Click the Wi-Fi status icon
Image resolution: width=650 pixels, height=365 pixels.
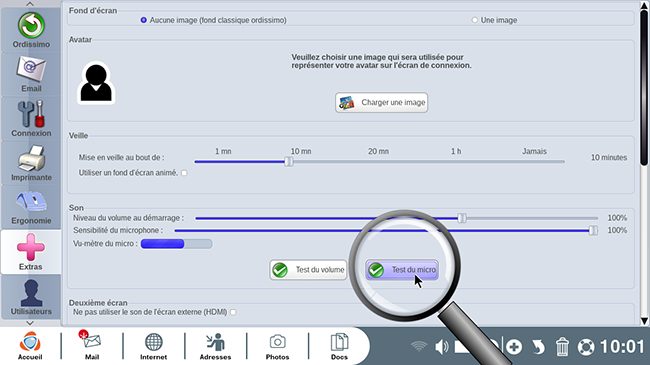(419, 346)
